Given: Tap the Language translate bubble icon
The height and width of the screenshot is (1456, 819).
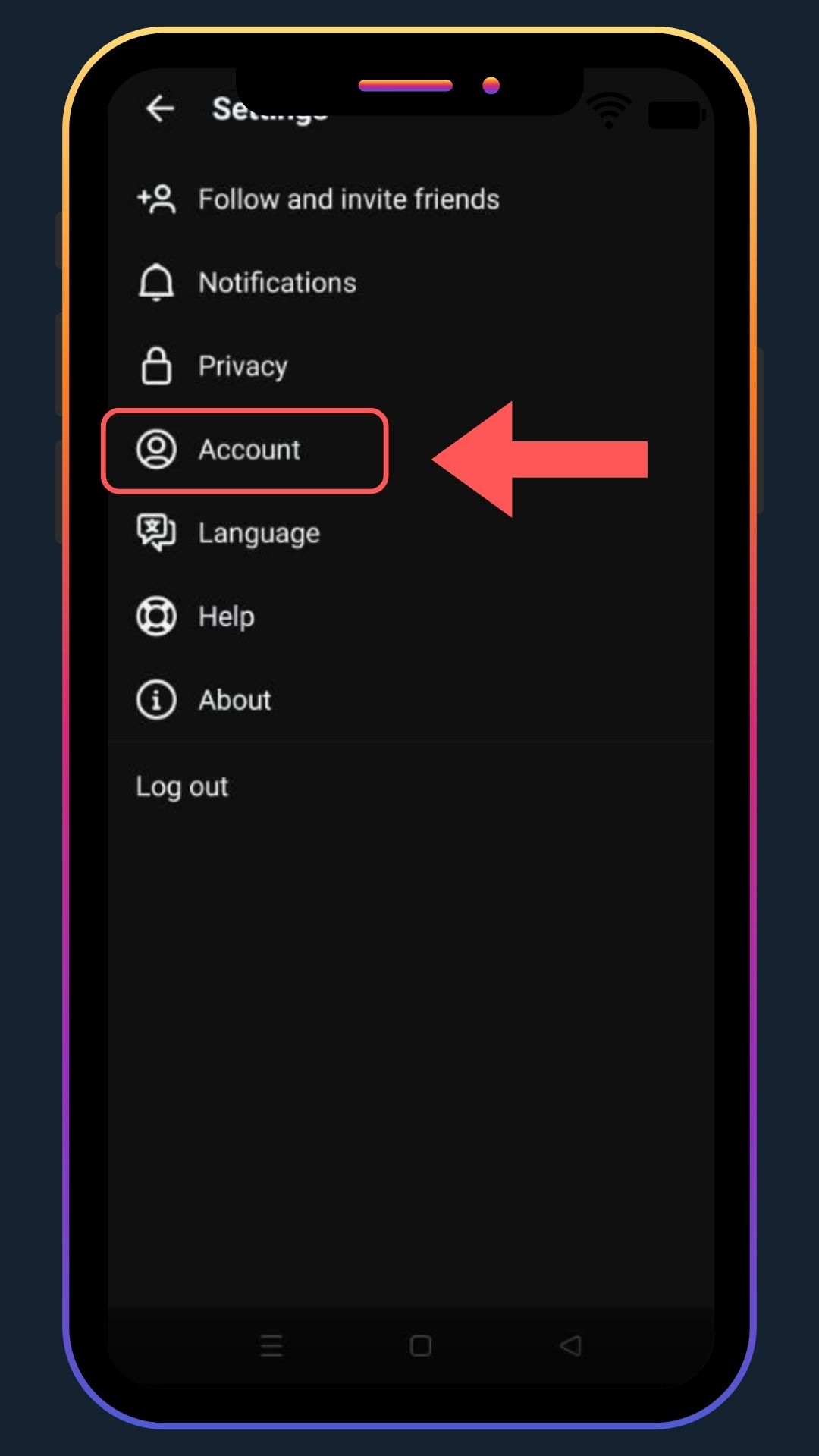Looking at the screenshot, I should tap(156, 532).
